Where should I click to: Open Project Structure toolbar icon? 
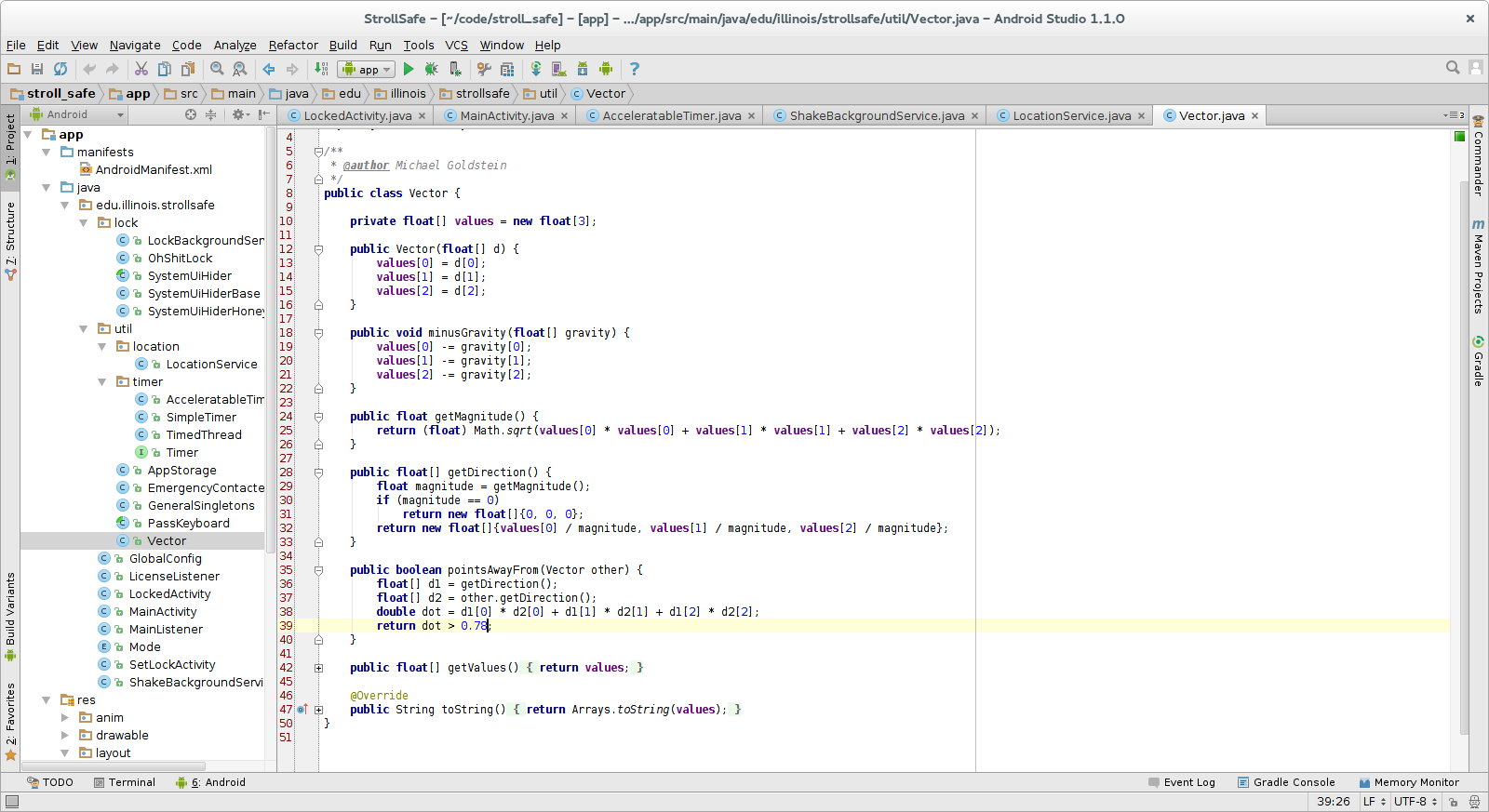click(x=507, y=69)
